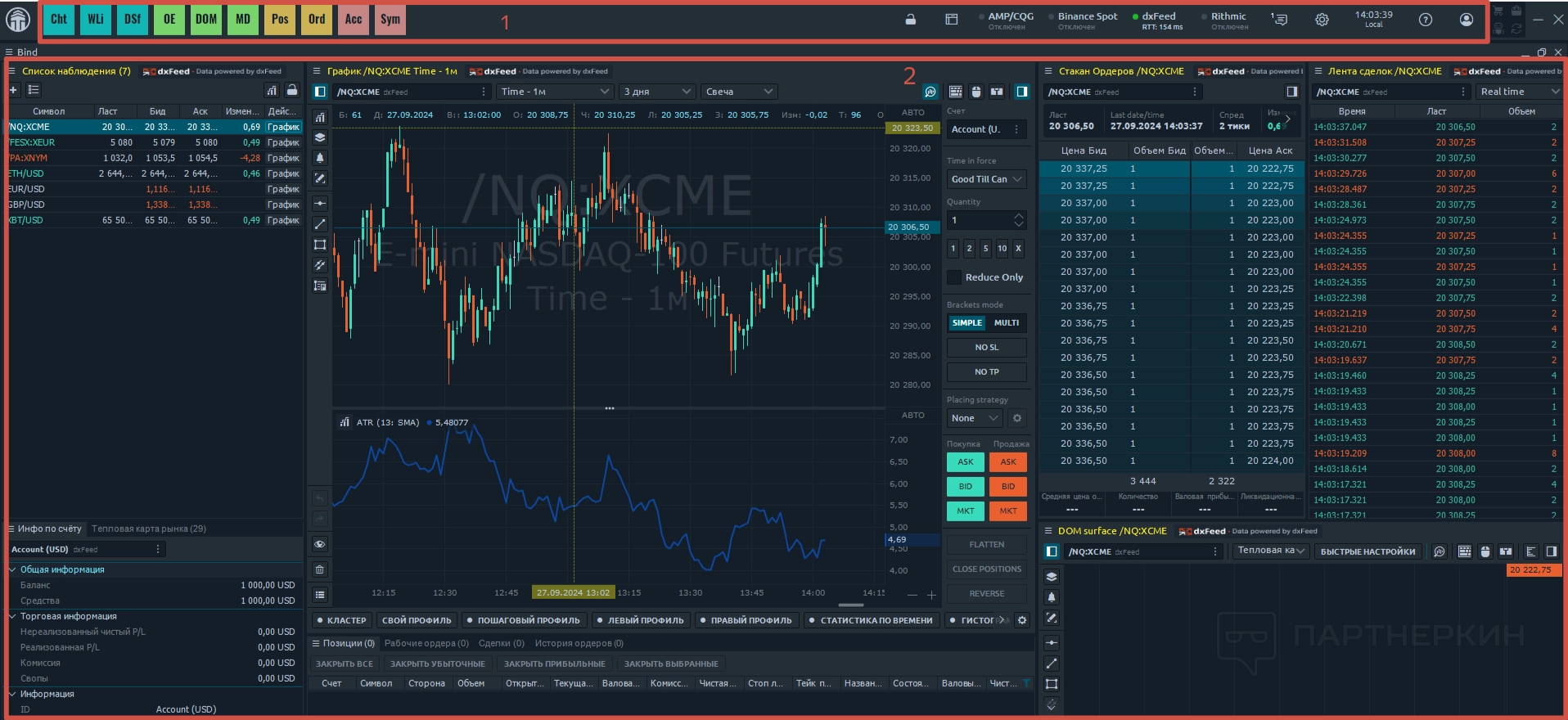This screenshot has height=720, width=1568.
Task: Open the settings gear in top bar
Action: click(1322, 20)
